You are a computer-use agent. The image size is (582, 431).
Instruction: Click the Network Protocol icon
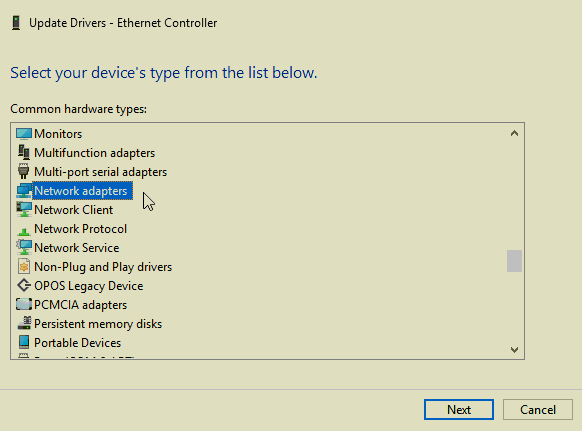click(x=24, y=231)
